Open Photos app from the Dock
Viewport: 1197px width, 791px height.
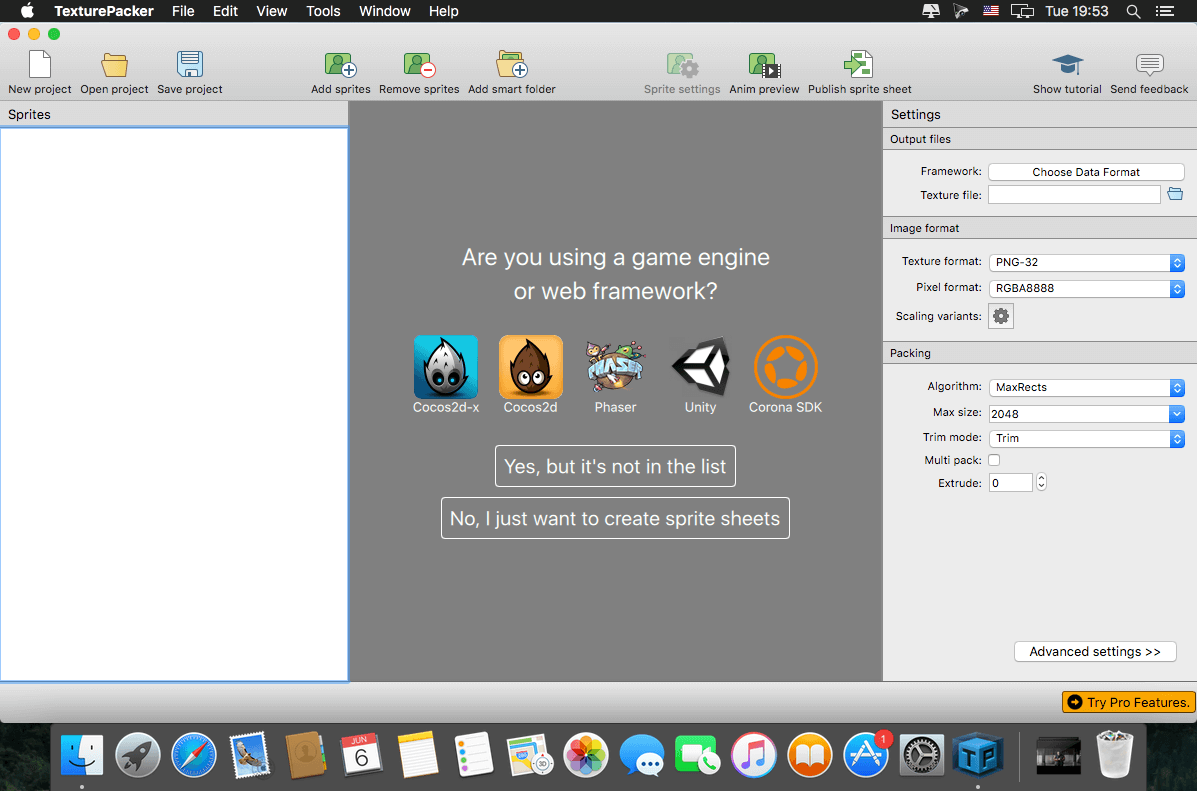(x=586, y=755)
